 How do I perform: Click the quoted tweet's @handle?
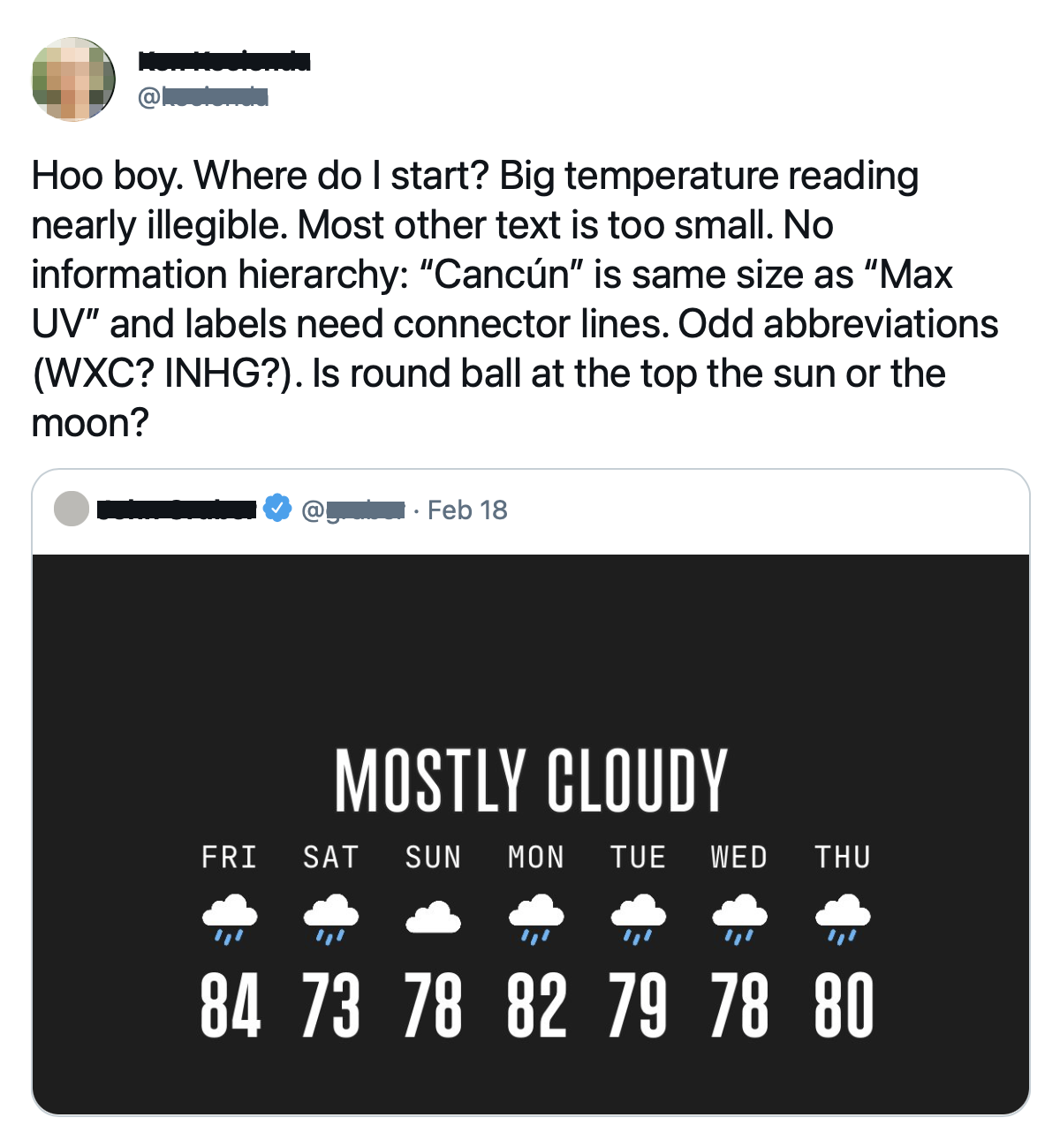click(x=353, y=510)
